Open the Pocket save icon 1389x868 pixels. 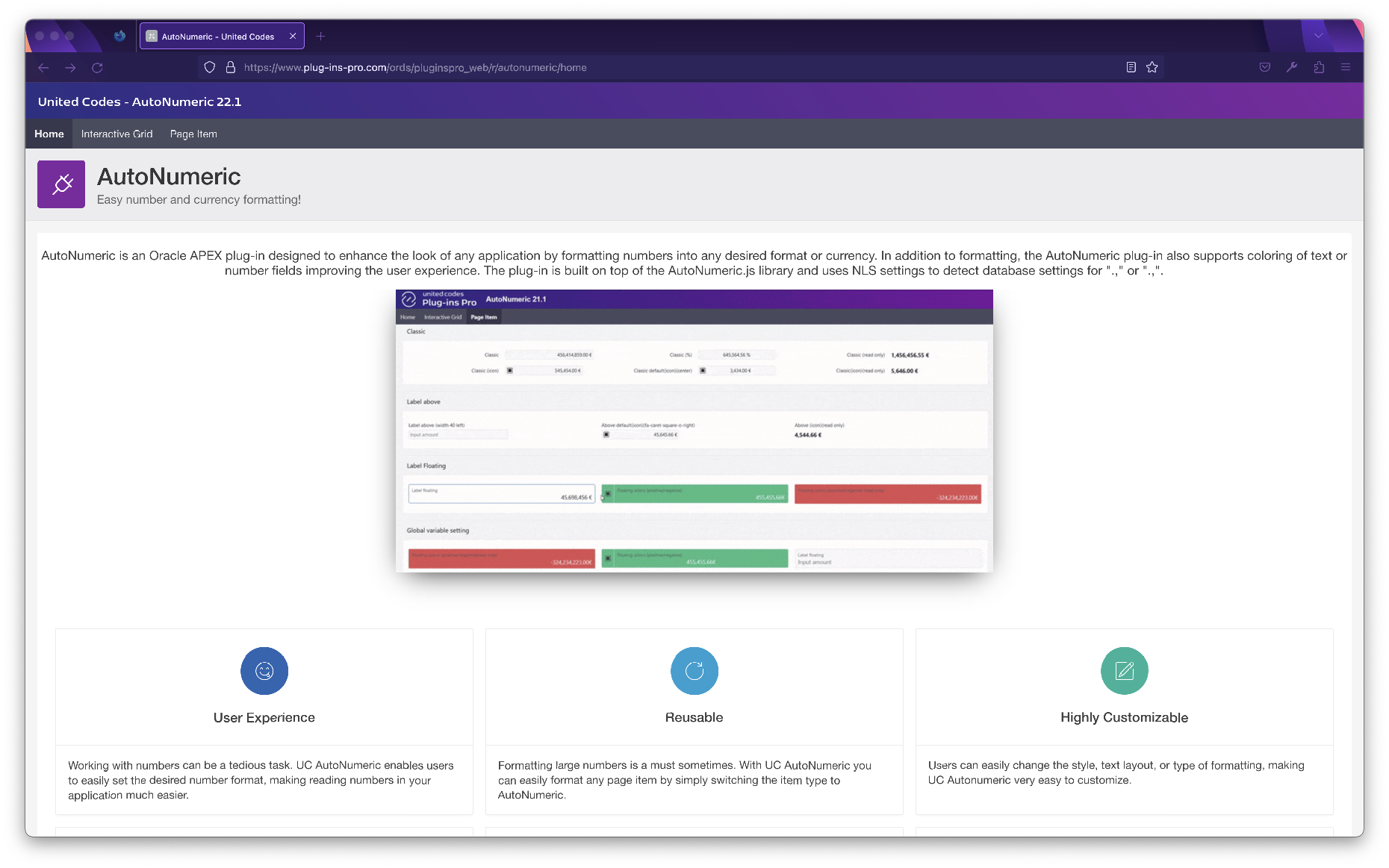[1265, 67]
